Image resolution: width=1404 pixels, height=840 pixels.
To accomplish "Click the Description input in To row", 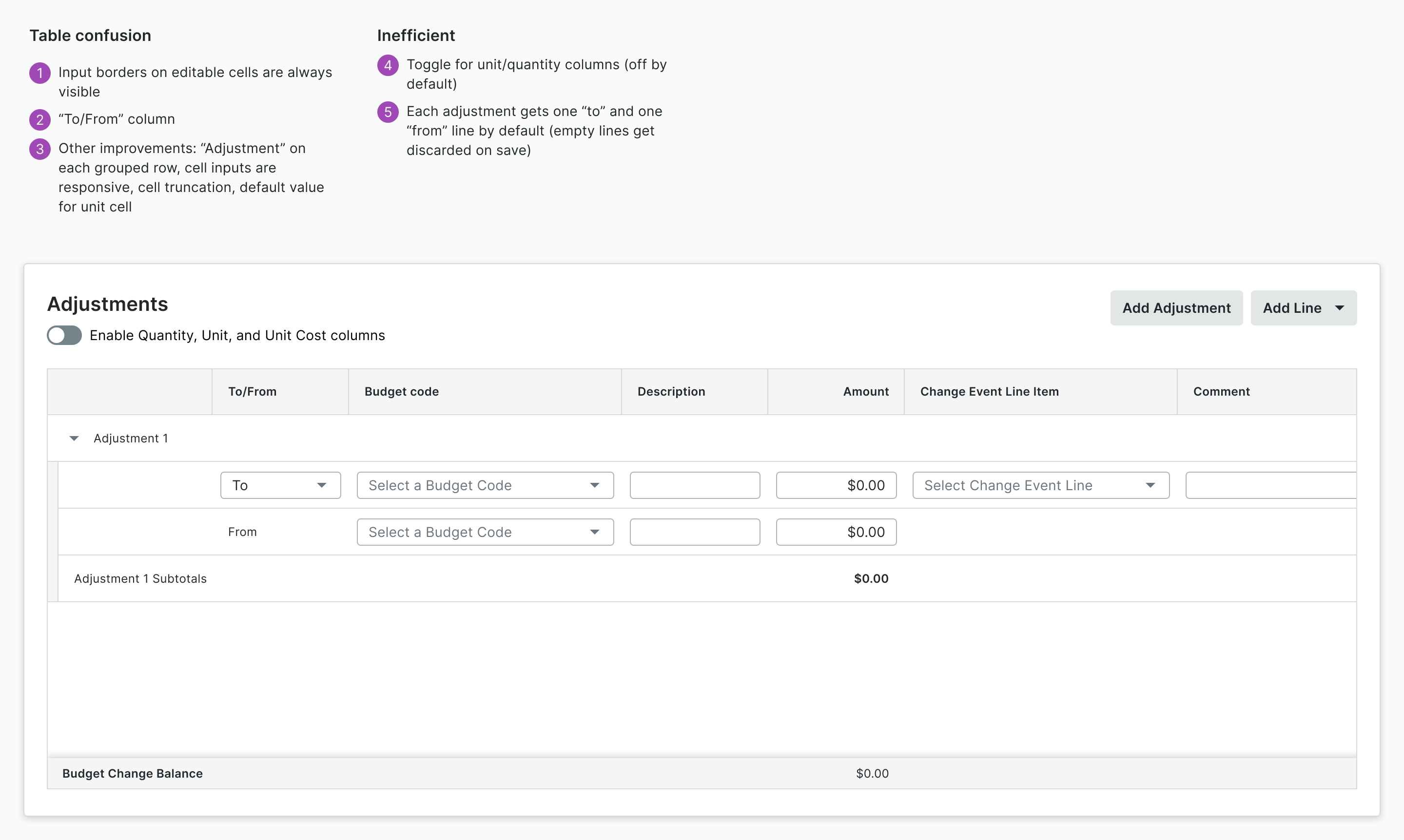I will [x=694, y=485].
